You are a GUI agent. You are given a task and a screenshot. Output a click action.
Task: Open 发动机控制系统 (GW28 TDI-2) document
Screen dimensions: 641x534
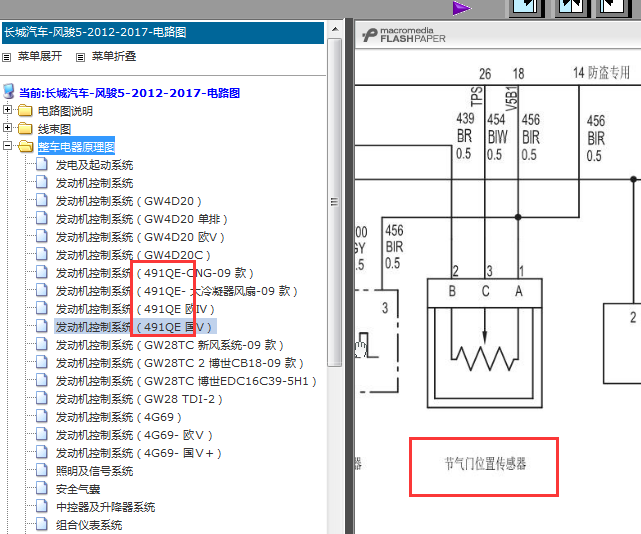(139, 399)
